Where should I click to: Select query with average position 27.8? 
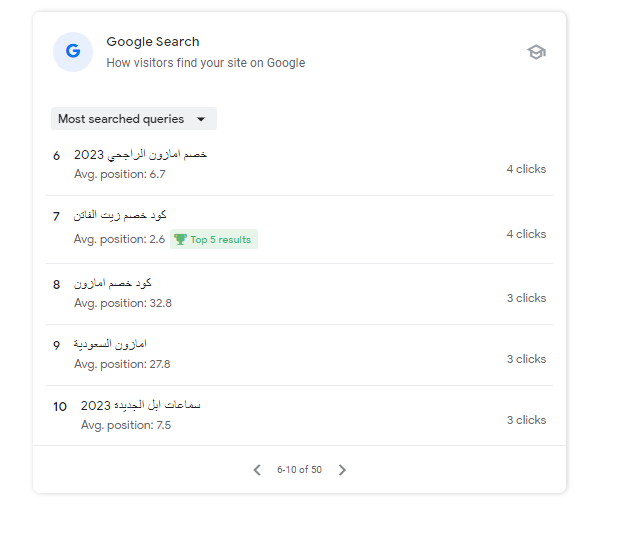point(111,345)
